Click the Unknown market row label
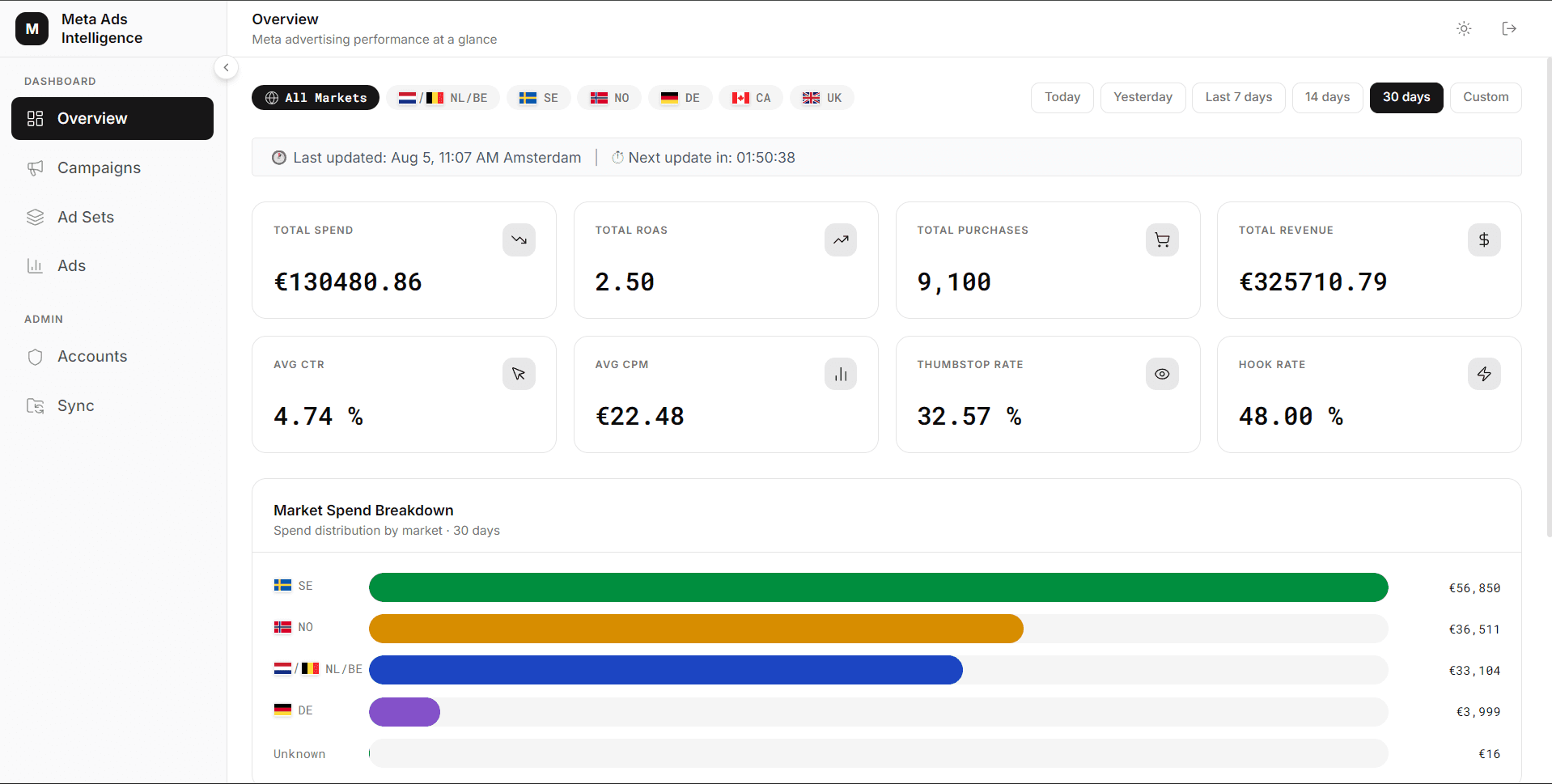 point(299,754)
